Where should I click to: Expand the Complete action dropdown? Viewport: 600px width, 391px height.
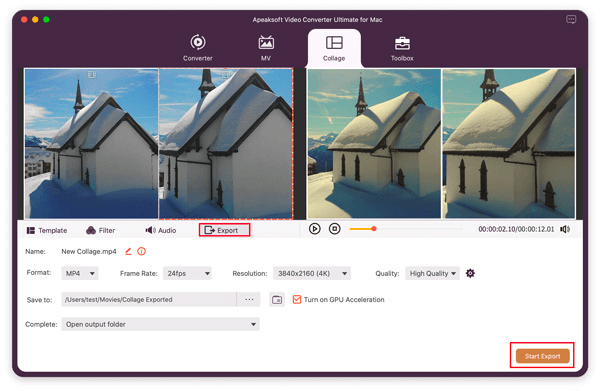point(160,324)
